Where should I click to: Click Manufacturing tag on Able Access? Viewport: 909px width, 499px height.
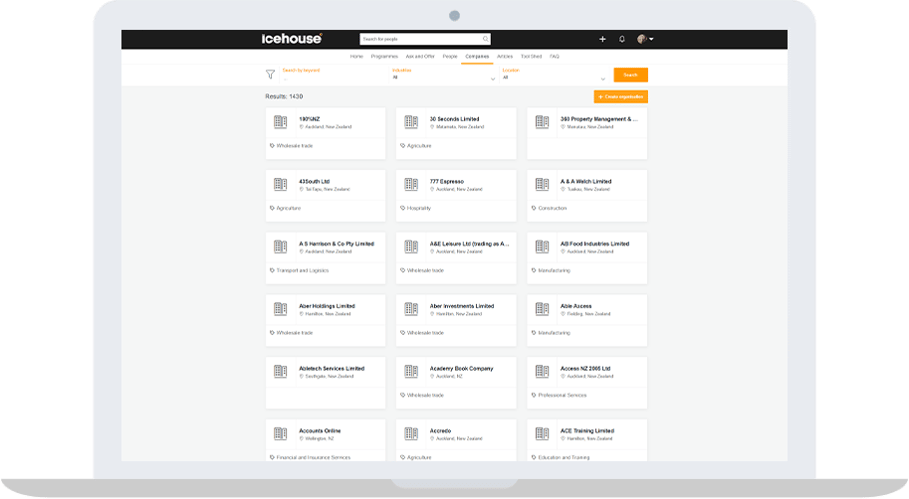pyautogui.click(x=554, y=333)
